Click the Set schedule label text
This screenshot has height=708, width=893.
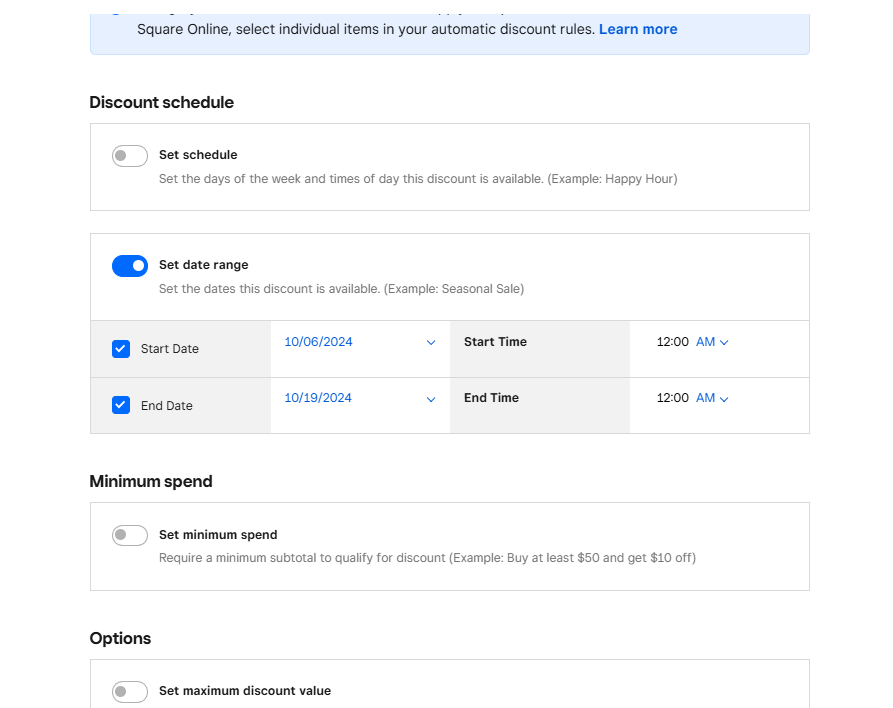pos(198,155)
